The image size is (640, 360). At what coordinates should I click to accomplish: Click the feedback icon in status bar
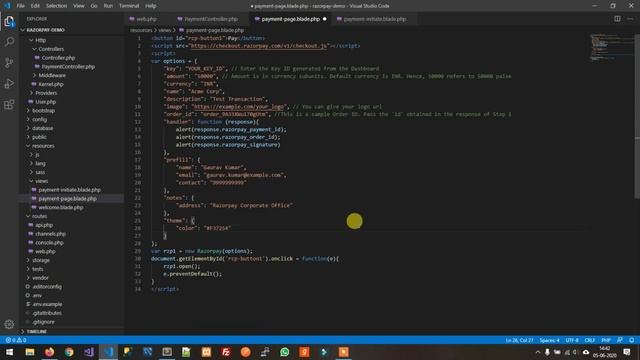620,340
